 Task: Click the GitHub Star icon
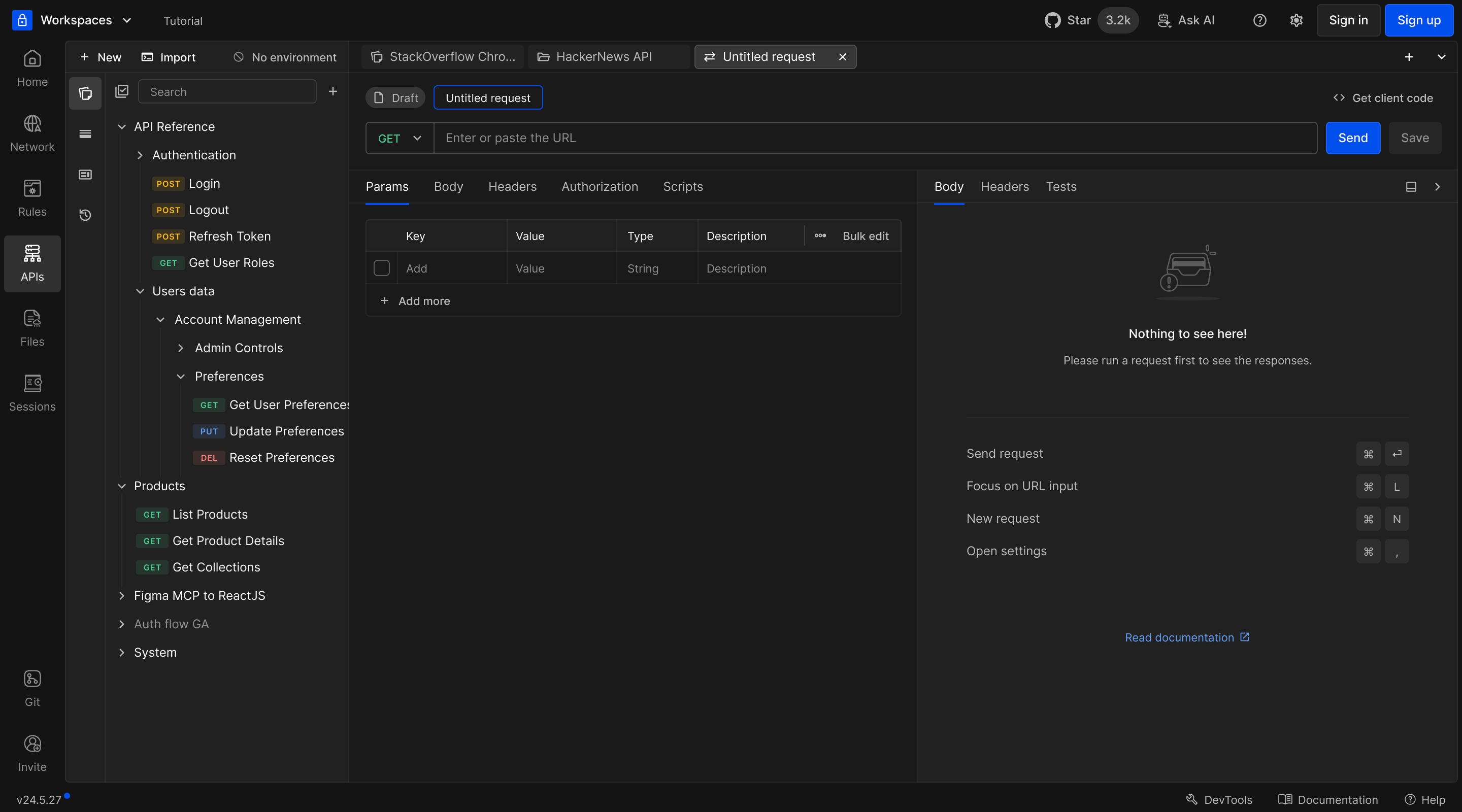[1052, 20]
